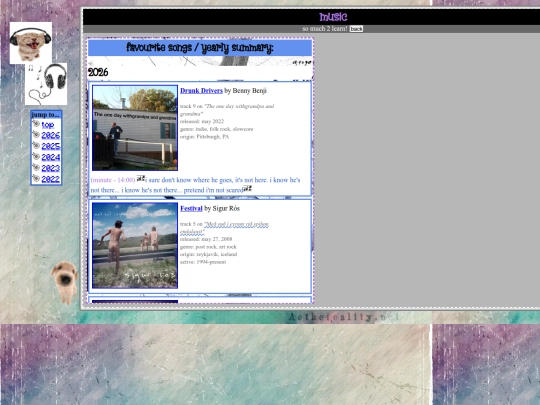Click the '(minute - 14:00)' timestamp text
The width and height of the screenshot is (540, 405).
click(x=113, y=180)
